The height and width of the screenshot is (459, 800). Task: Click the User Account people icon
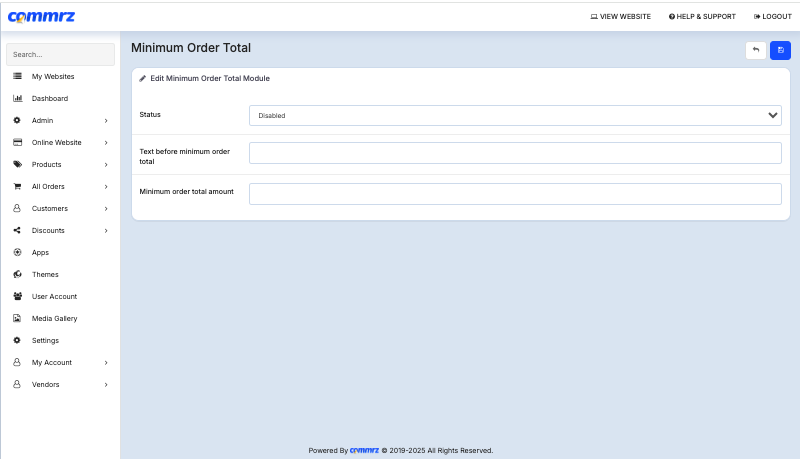coord(17,296)
